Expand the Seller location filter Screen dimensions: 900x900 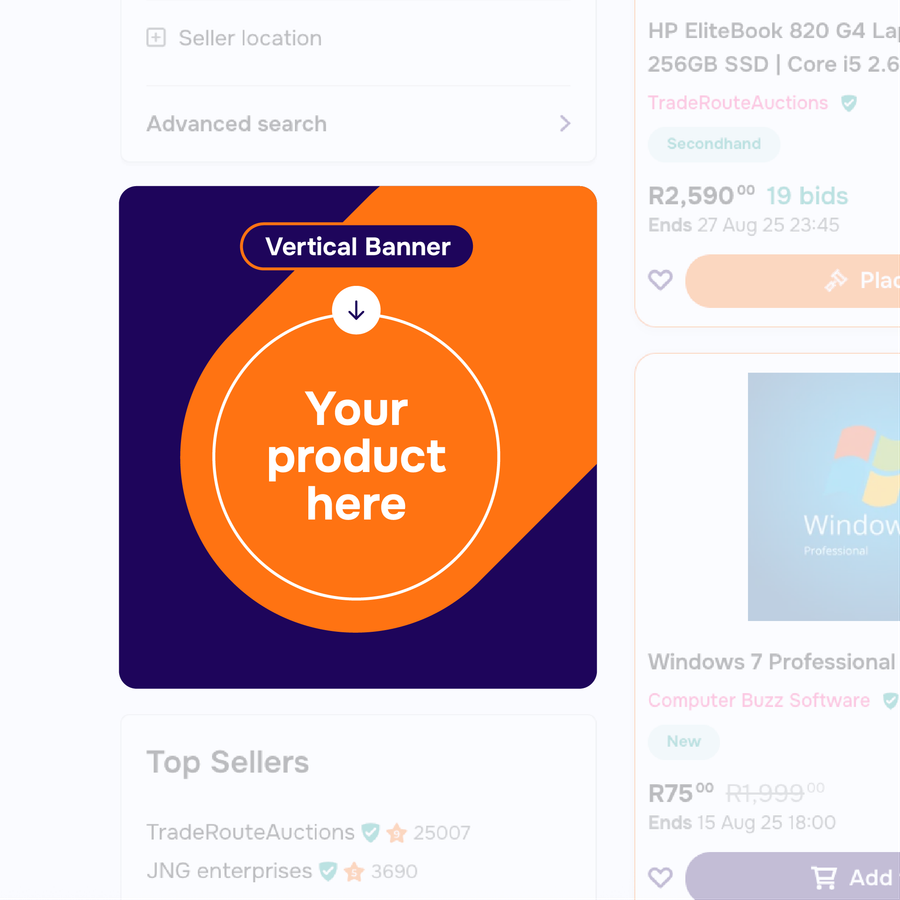click(156, 38)
